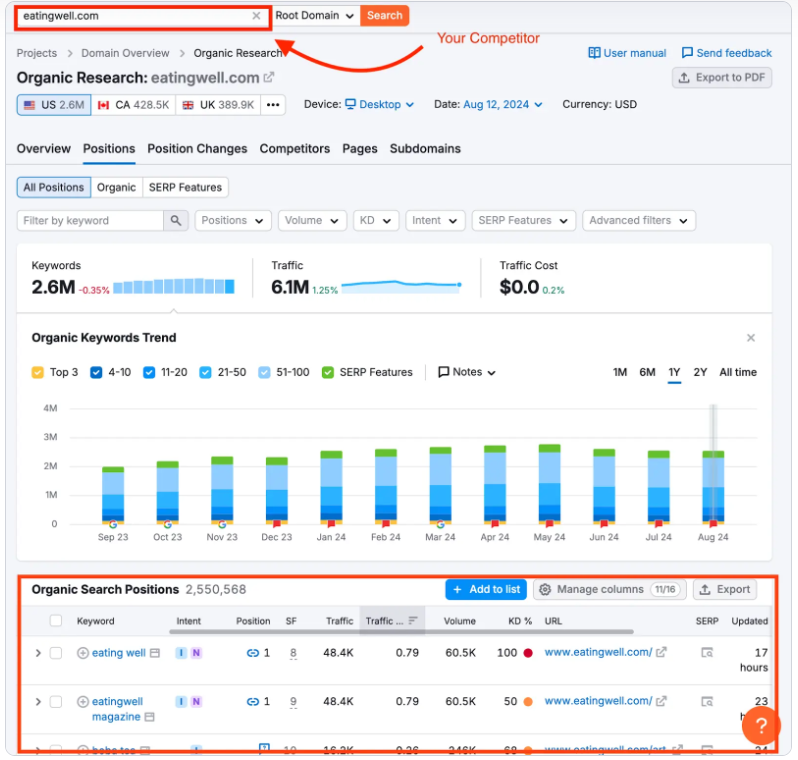This screenshot has width=798, height=760.
Task: Click the Aug 24 bar in chart
Action: [x=713, y=487]
